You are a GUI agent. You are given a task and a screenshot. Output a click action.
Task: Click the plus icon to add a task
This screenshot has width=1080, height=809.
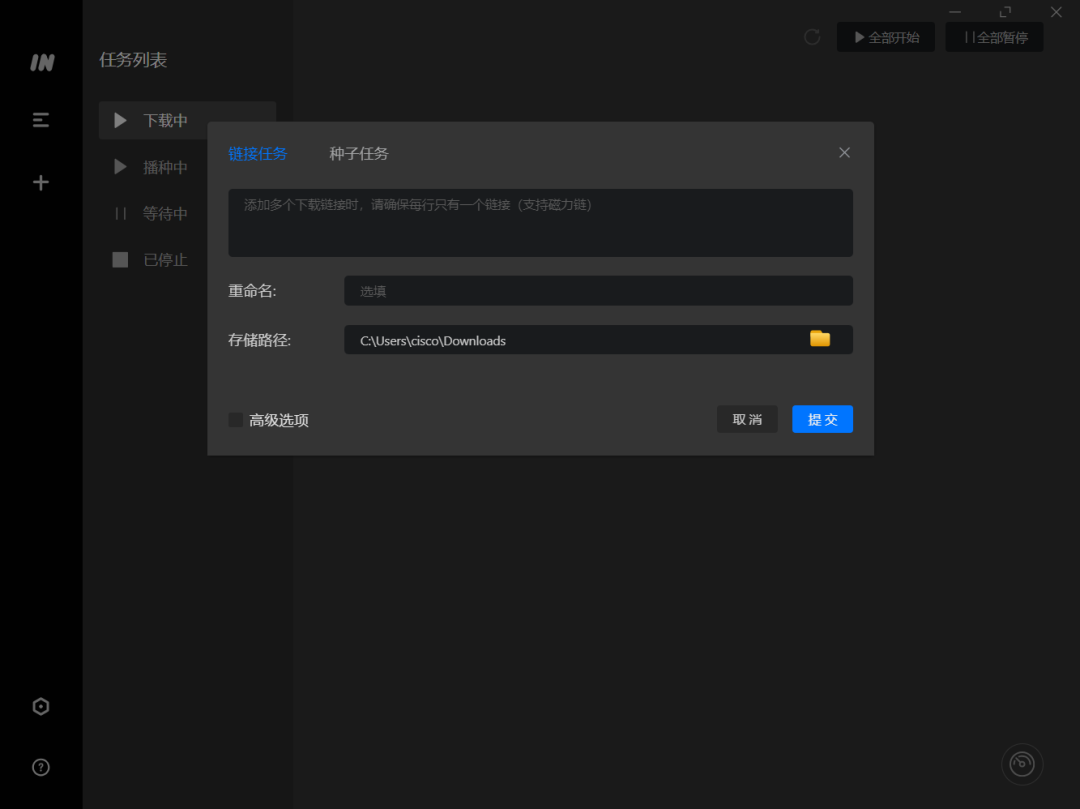tap(40, 182)
